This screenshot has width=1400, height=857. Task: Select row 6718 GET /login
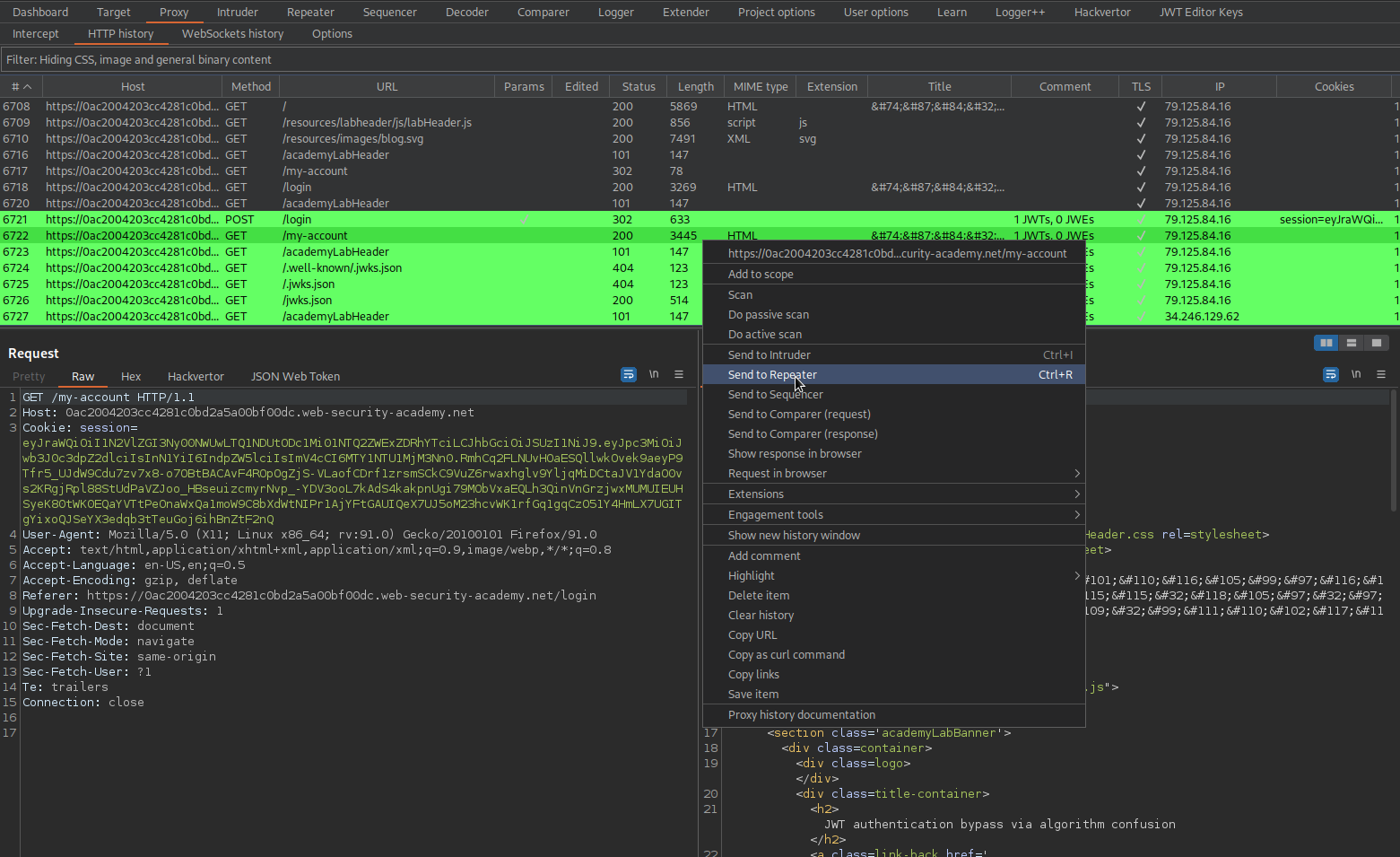(x=700, y=188)
